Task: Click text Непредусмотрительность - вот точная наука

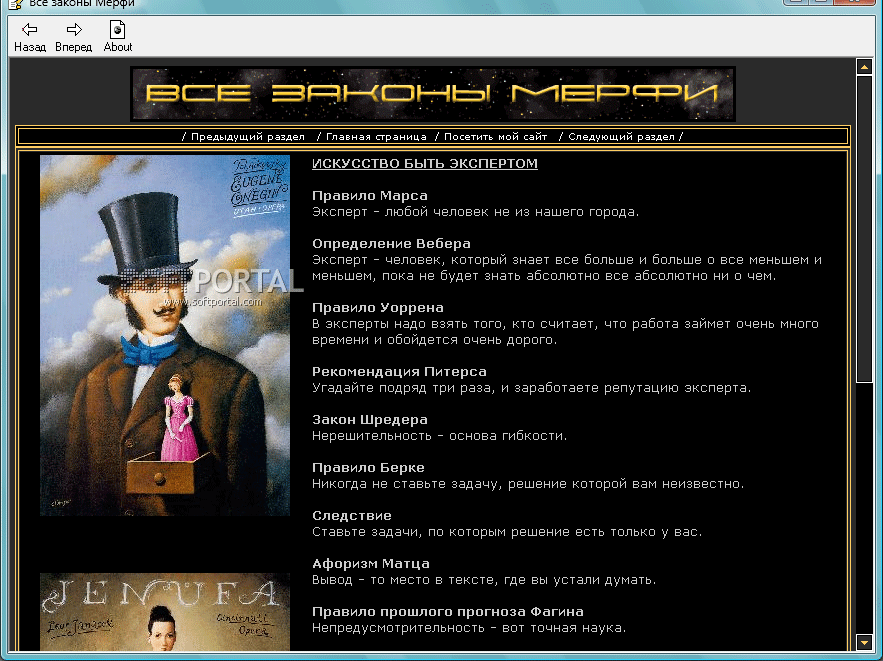Action: [x=469, y=627]
